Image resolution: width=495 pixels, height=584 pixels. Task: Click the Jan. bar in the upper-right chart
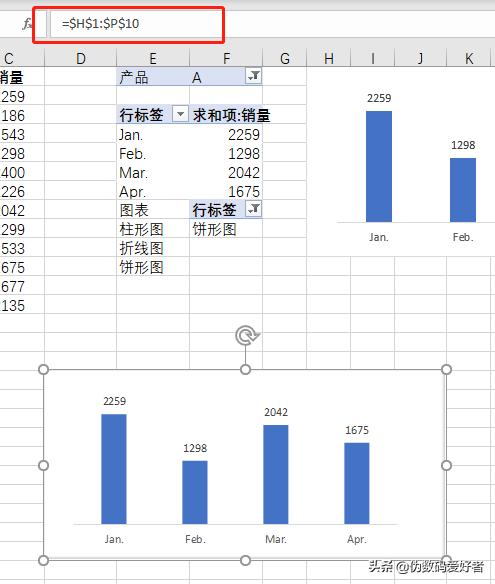(x=379, y=166)
